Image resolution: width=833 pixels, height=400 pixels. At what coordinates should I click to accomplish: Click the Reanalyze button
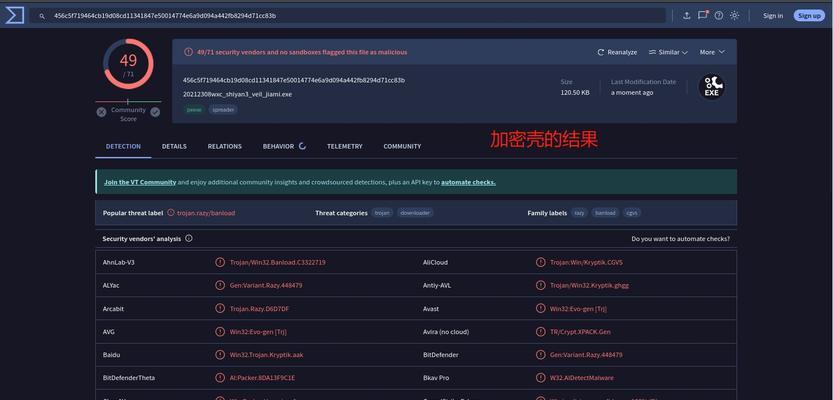coord(617,52)
